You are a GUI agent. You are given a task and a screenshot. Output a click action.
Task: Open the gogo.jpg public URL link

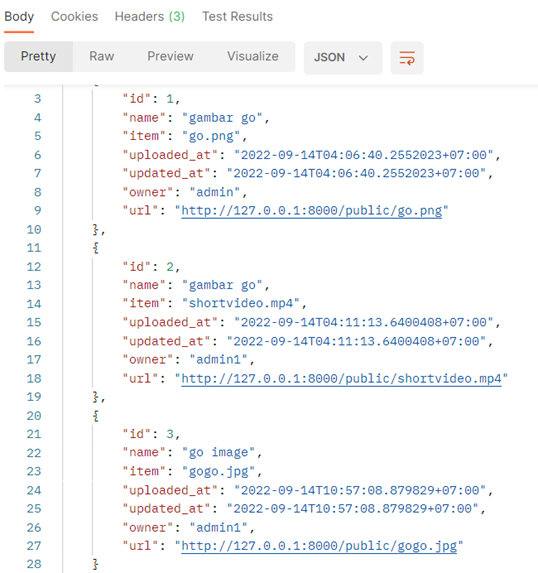319,546
